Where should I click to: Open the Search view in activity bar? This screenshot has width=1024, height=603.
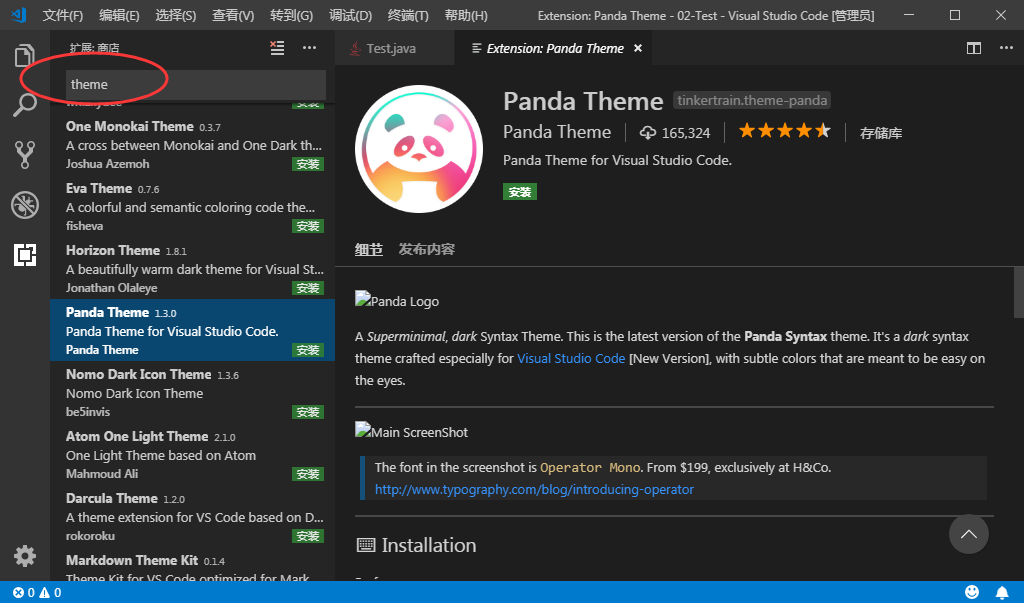coord(25,105)
